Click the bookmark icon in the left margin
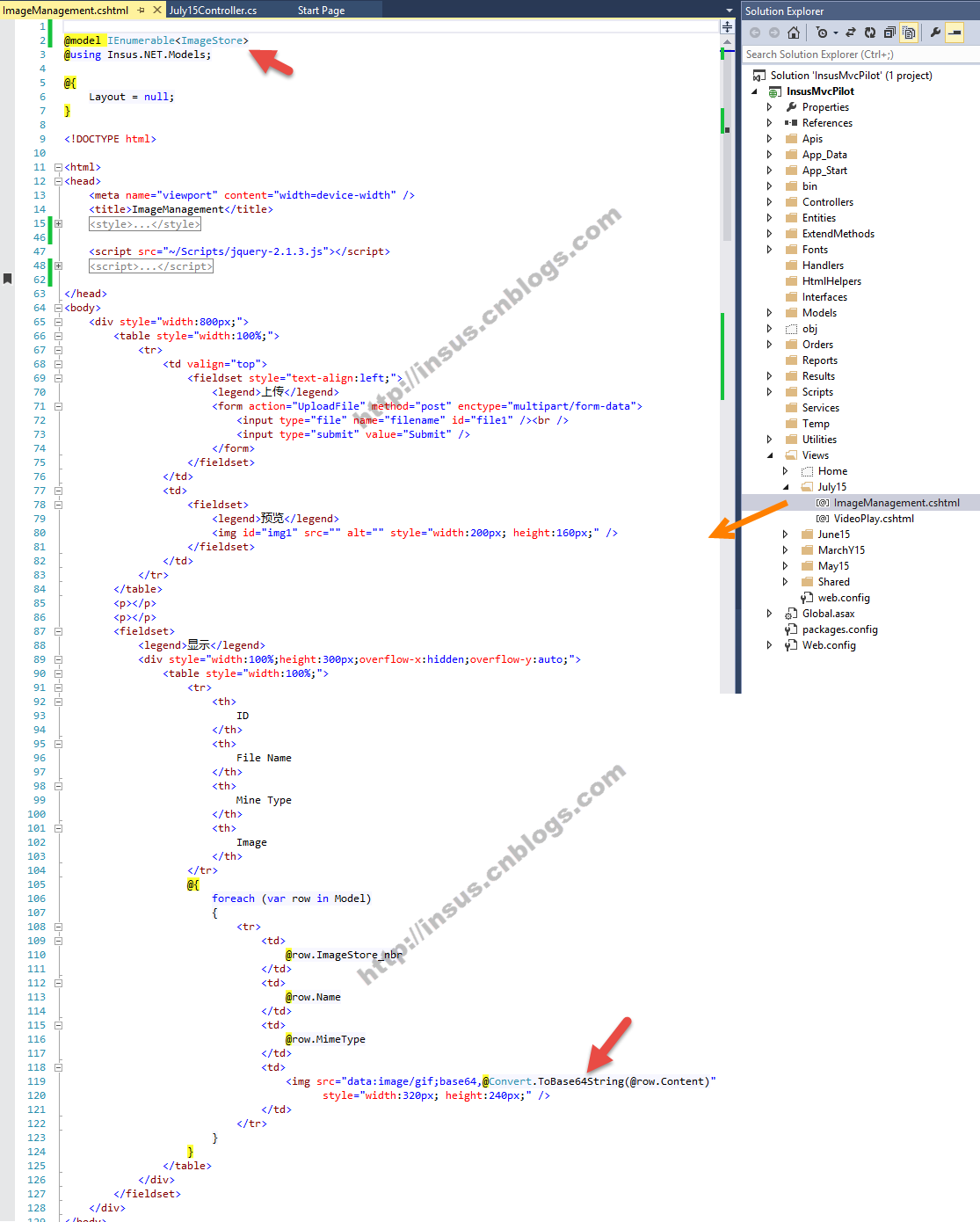Viewport: 980px width, 1222px height. (7, 279)
